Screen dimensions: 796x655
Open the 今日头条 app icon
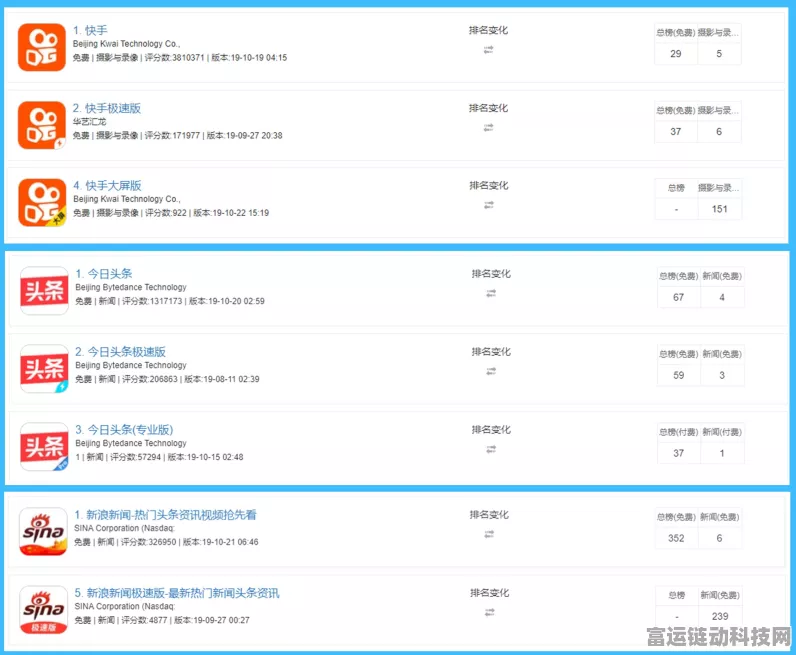[44, 291]
